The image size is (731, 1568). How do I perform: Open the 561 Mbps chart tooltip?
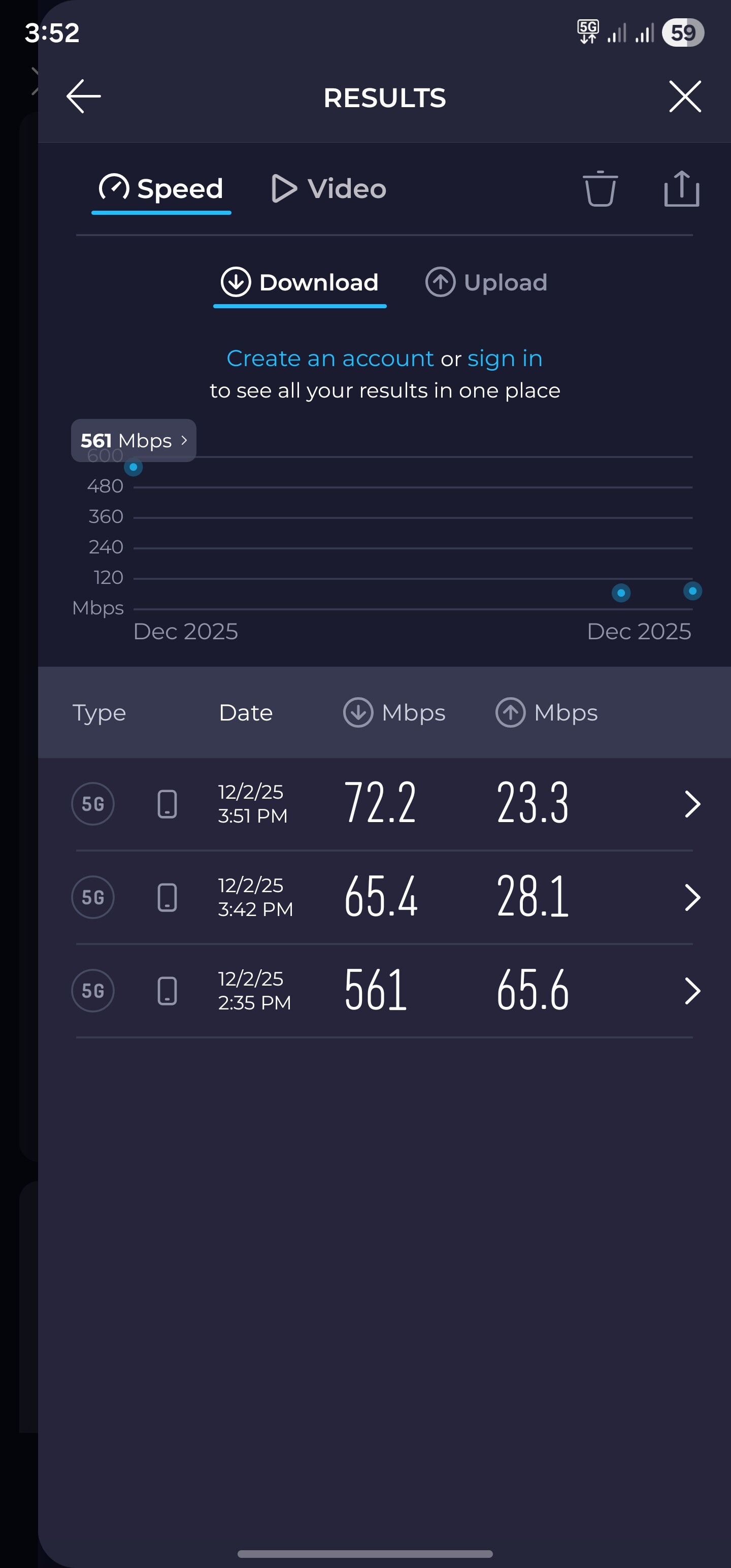tap(134, 440)
